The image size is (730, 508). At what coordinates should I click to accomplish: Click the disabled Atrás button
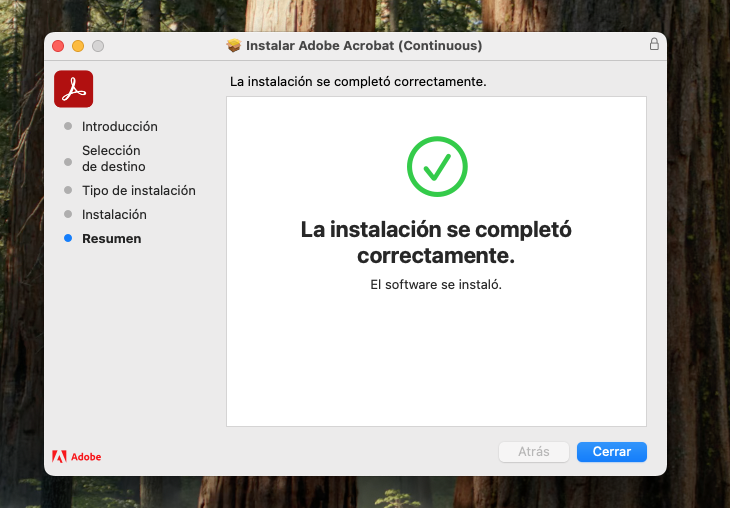point(534,452)
